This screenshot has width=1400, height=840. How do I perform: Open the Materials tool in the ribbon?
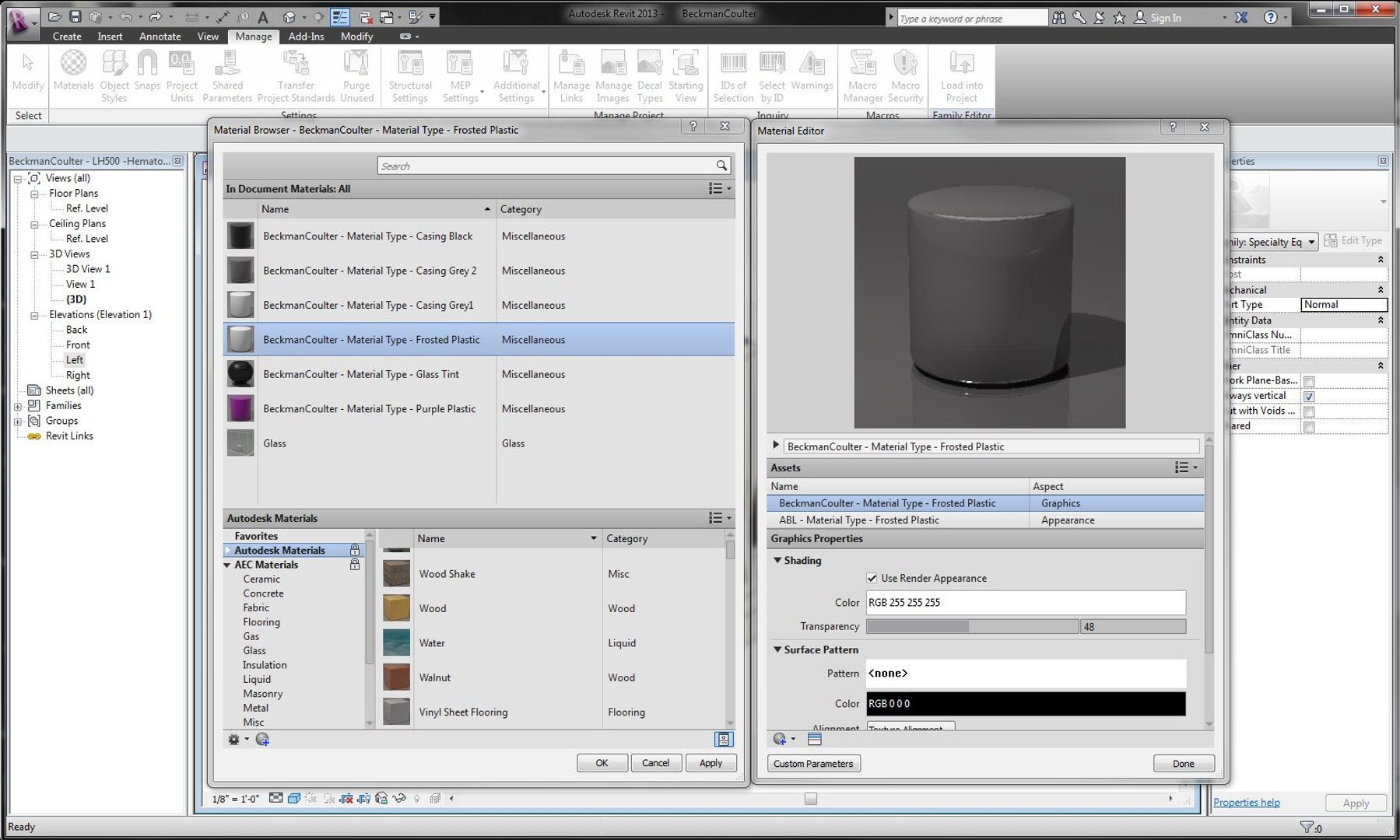click(x=73, y=70)
